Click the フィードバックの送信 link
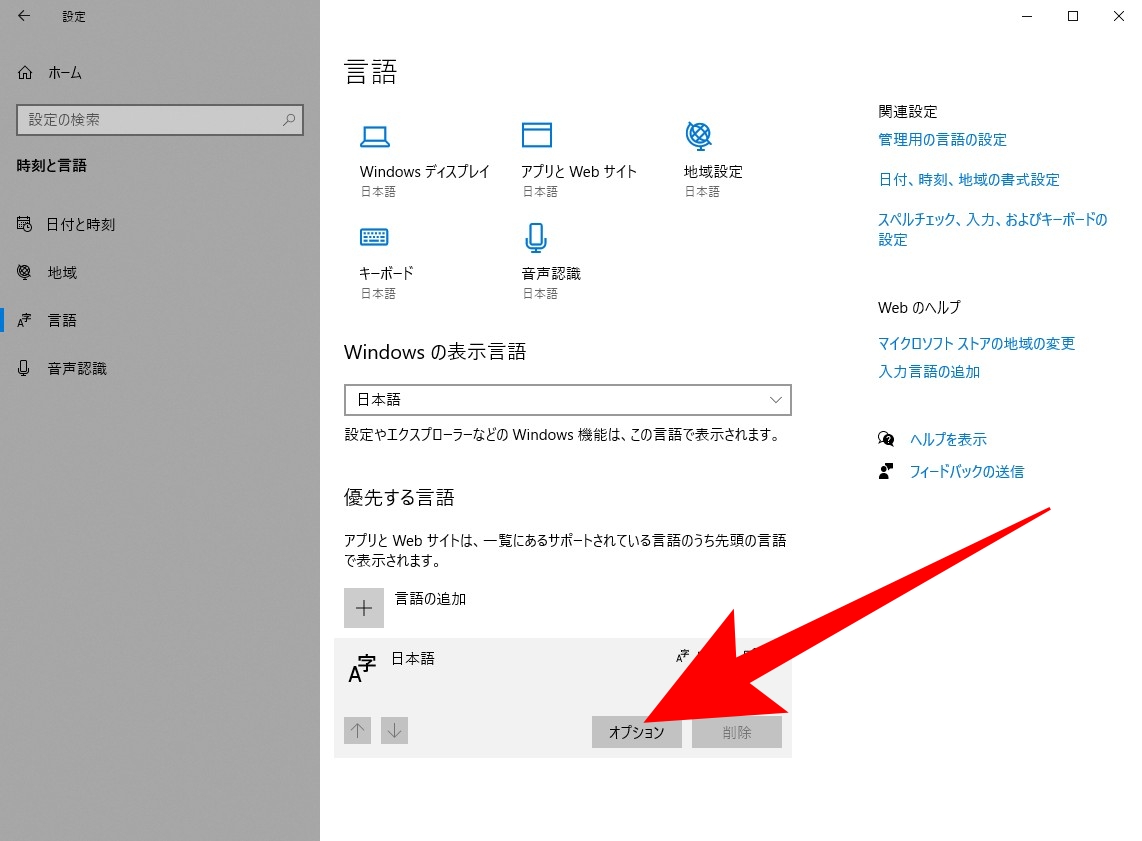 (966, 472)
